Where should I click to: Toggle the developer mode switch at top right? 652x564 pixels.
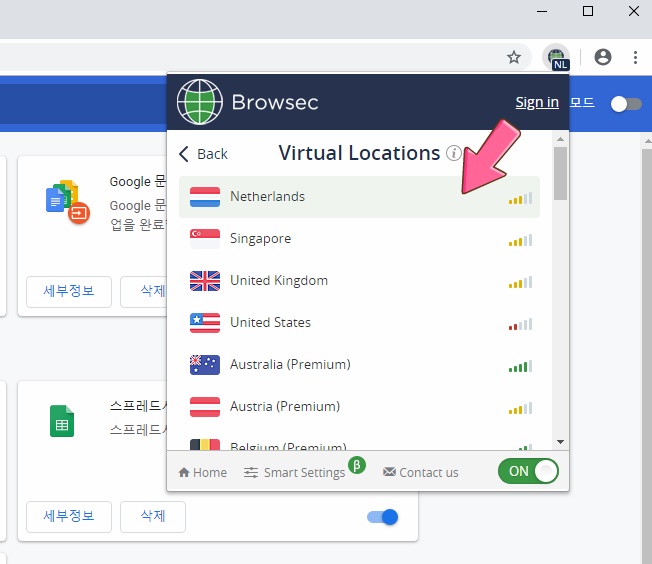(x=626, y=104)
